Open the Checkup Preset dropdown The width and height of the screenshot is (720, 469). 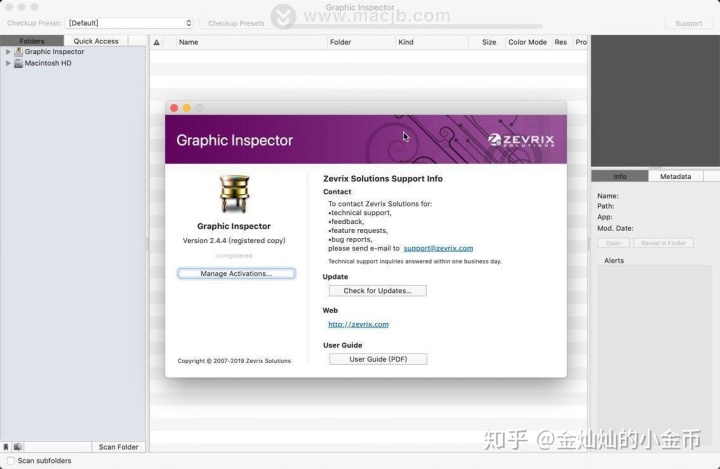(129, 23)
